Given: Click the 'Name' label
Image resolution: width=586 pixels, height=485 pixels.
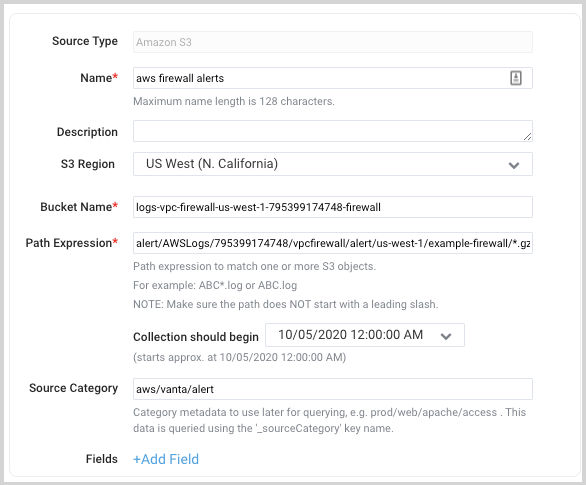Looking at the screenshot, I should point(99,78).
